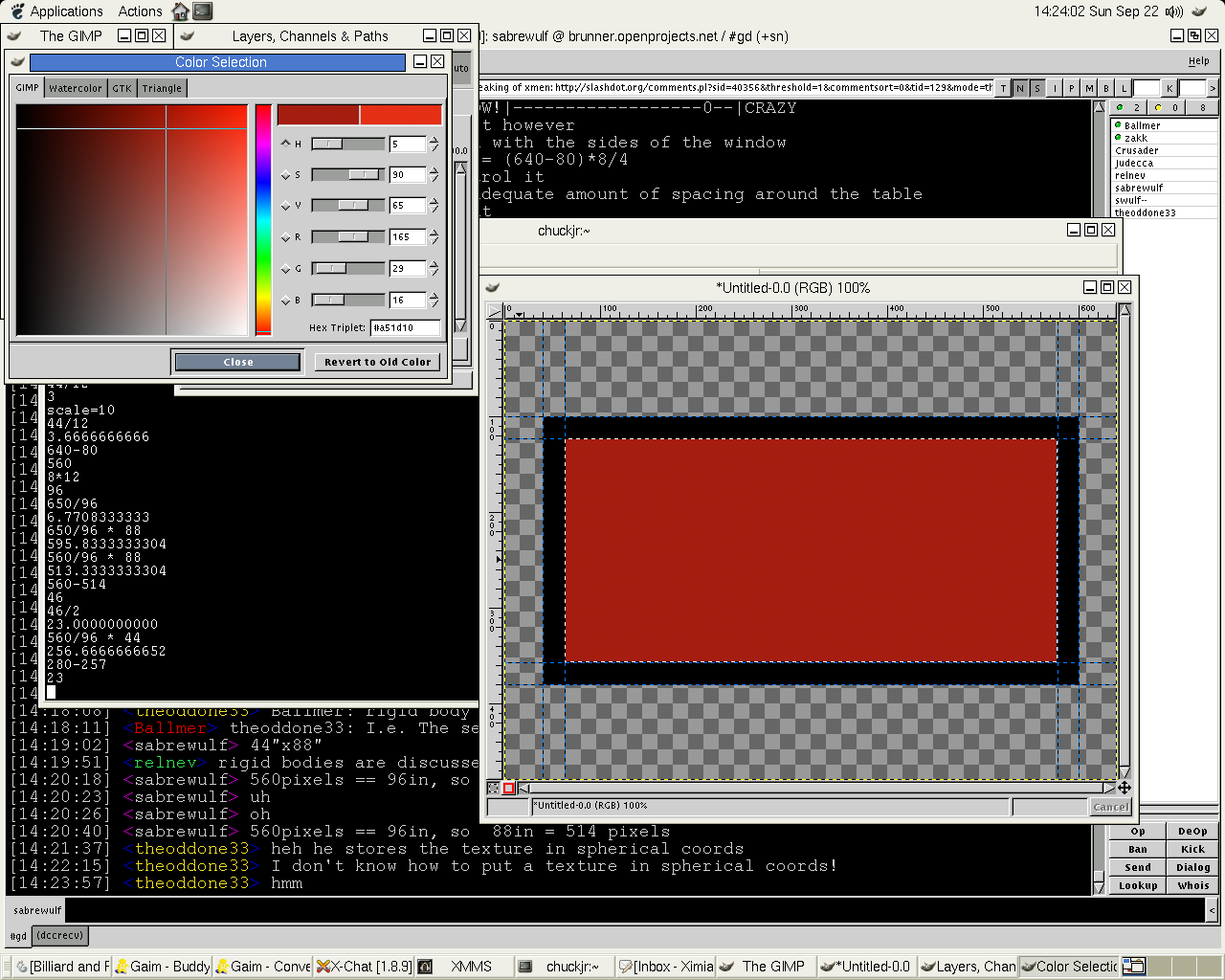Image resolution: width=1225 pixels, height=980 pixels.
Task: Click the GIMP image window menu icon
Action: click(492, 287)
